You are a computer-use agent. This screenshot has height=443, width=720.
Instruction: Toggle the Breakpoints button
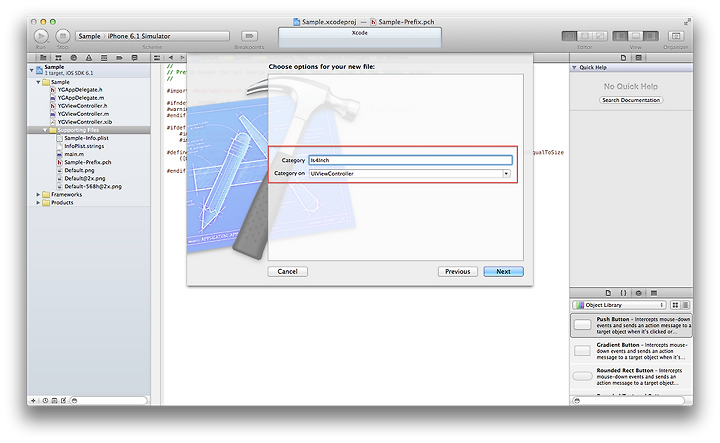click(249, 36)
